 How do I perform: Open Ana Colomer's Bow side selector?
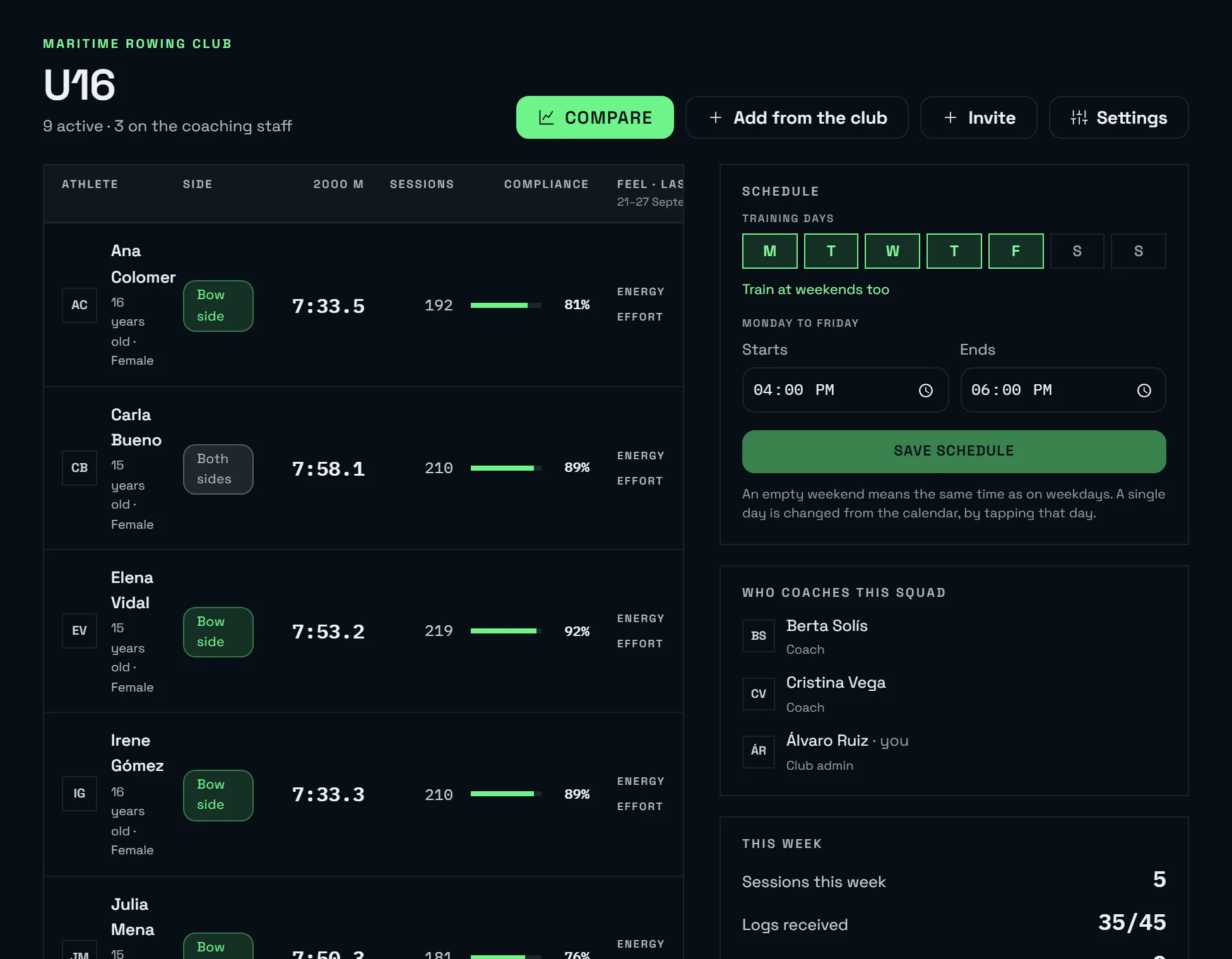tap(218, 306)
